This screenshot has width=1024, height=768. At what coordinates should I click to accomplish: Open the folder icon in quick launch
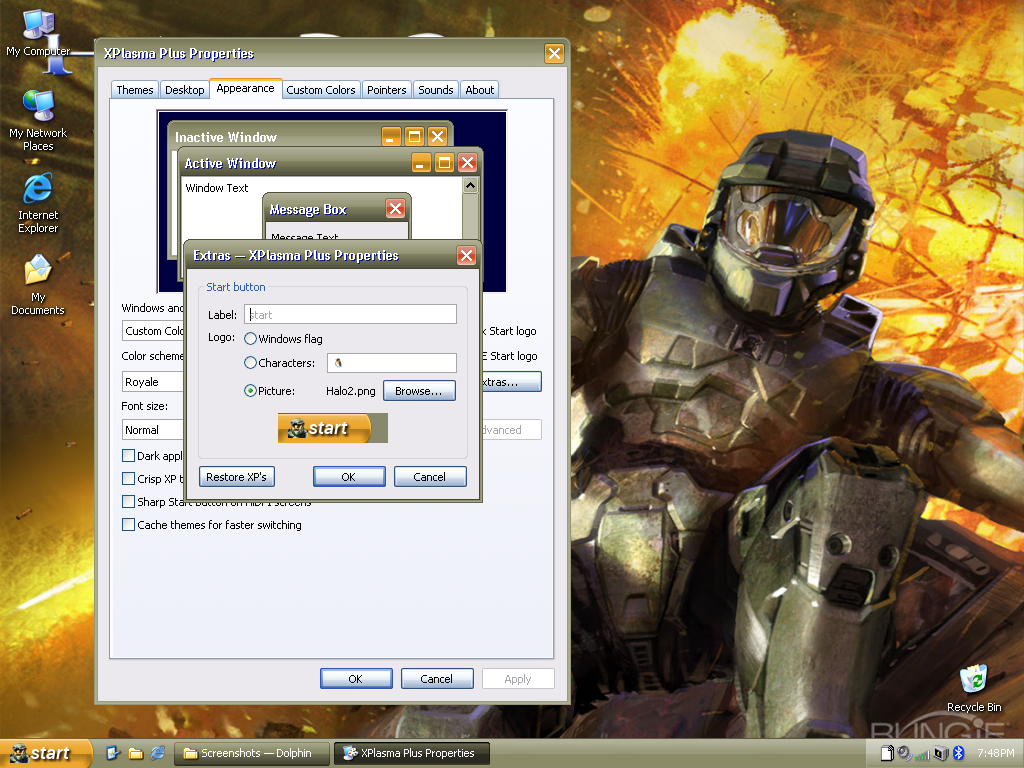tap(136, 753)
